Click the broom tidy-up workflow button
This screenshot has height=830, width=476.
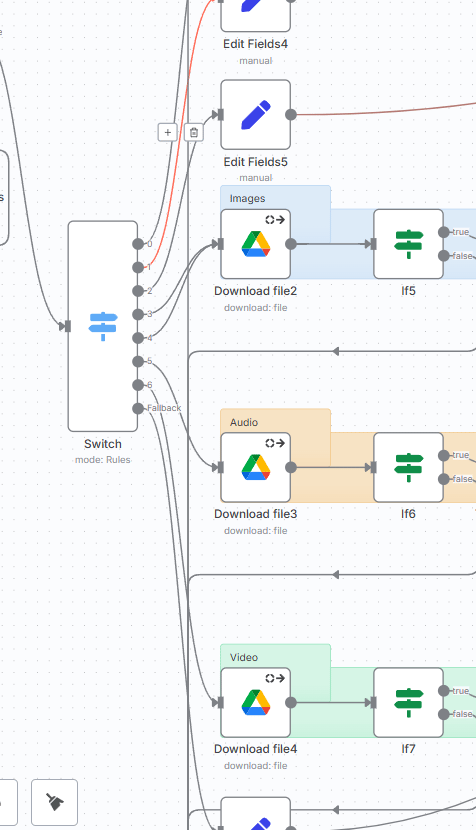pos(55,802)
